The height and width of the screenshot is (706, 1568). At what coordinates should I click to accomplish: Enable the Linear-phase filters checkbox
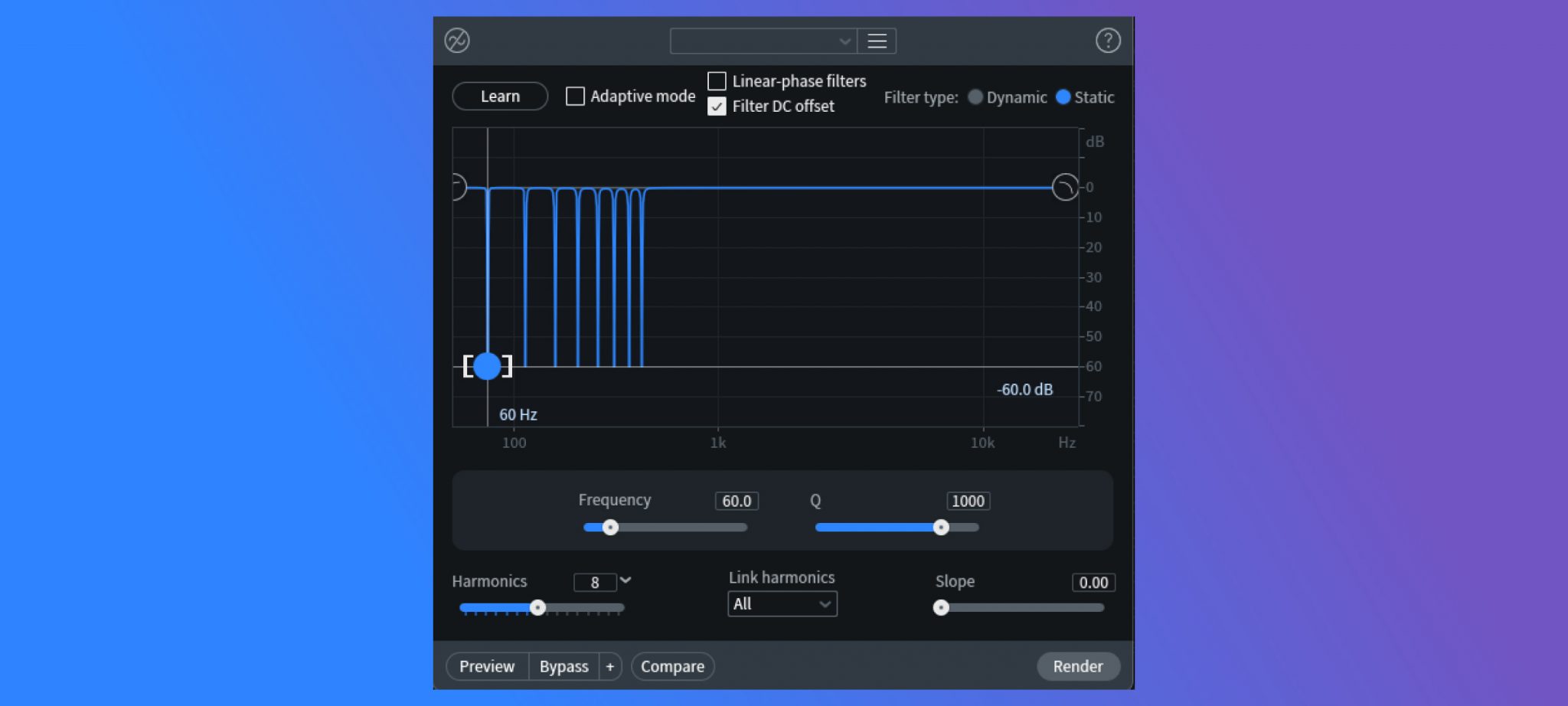click(717, 80)
